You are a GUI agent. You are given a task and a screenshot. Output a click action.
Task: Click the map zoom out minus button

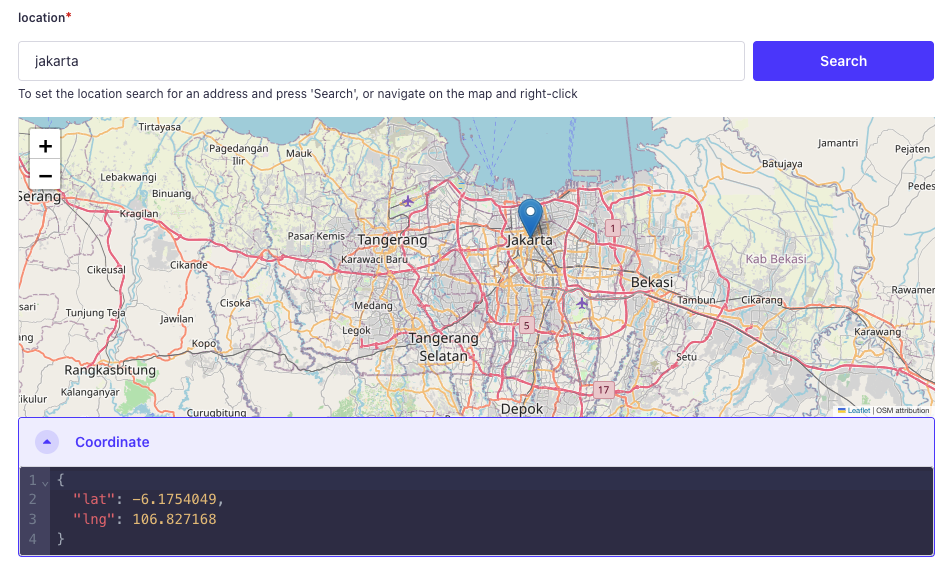[45, 176]
